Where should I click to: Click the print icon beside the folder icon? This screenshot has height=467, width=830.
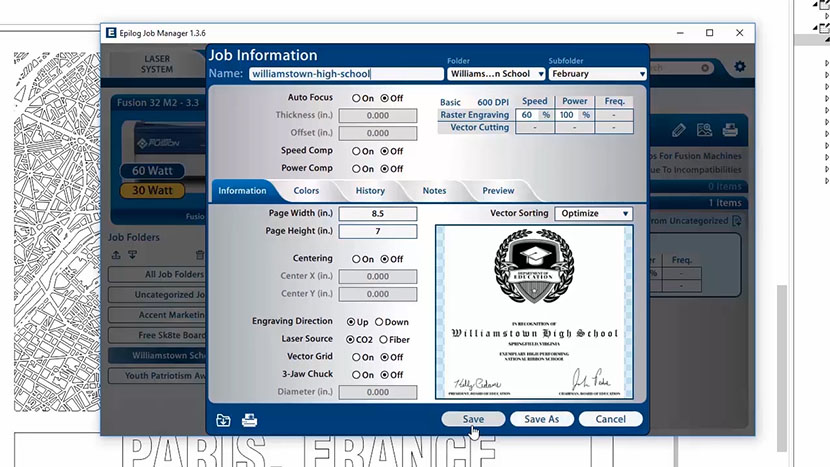[x=249, y=420]
